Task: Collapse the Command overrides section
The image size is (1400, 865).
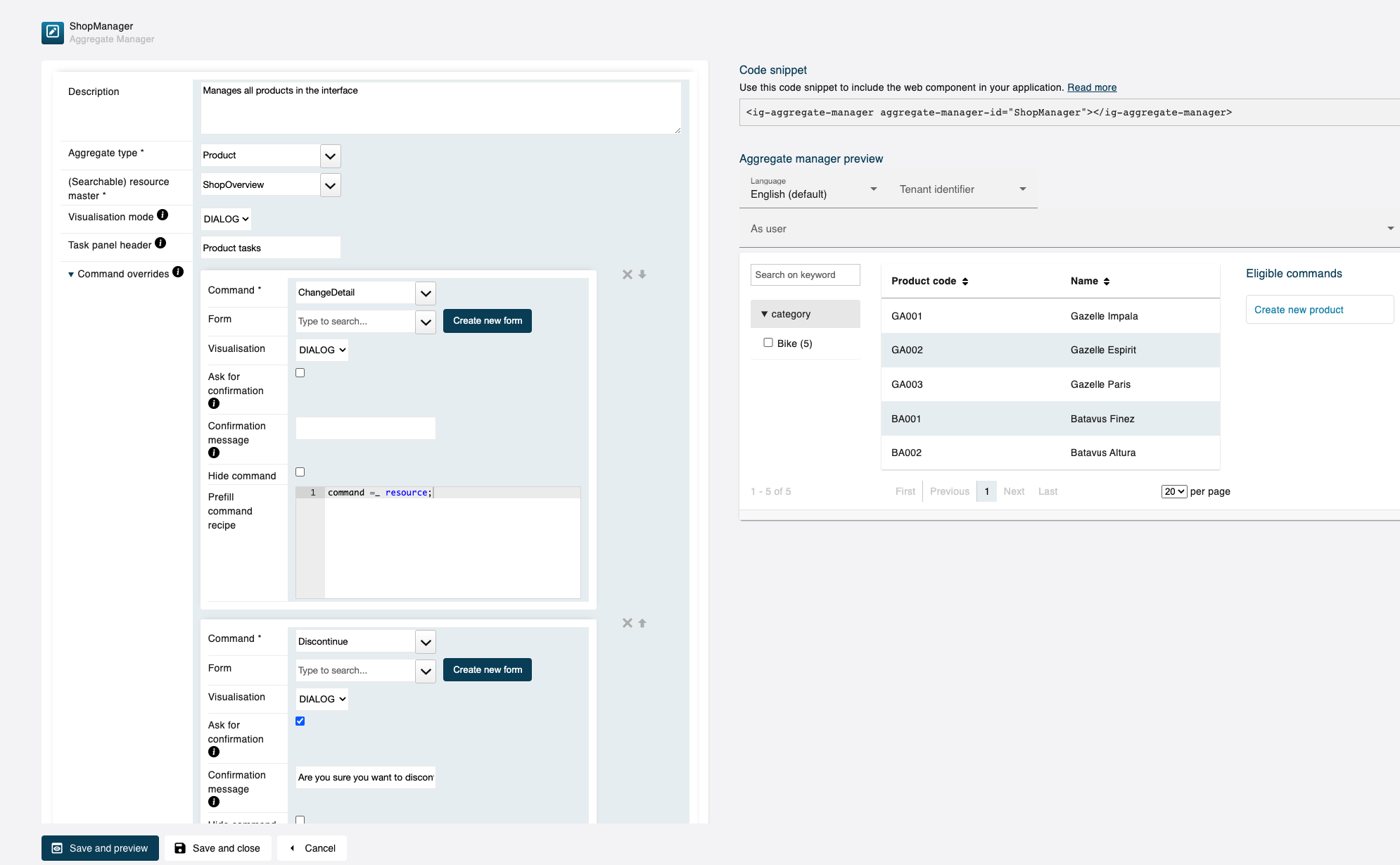Action: pos(70,274)
